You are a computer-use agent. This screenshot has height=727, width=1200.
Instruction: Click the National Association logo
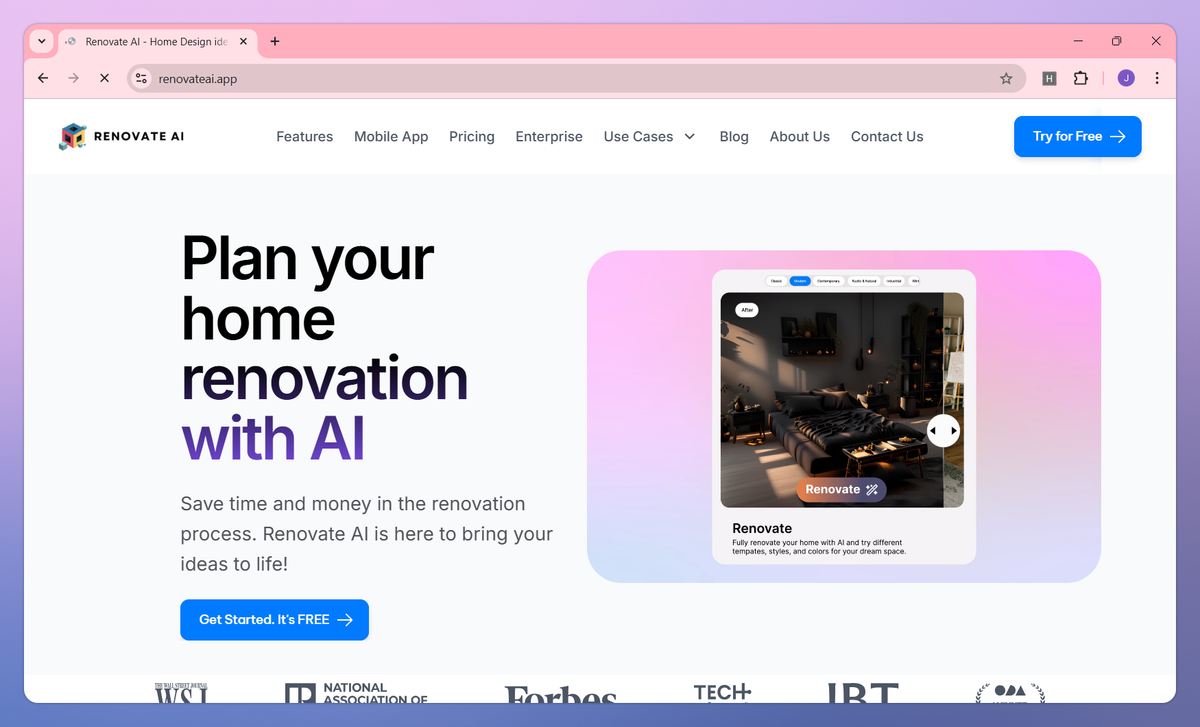coord(356,693)
